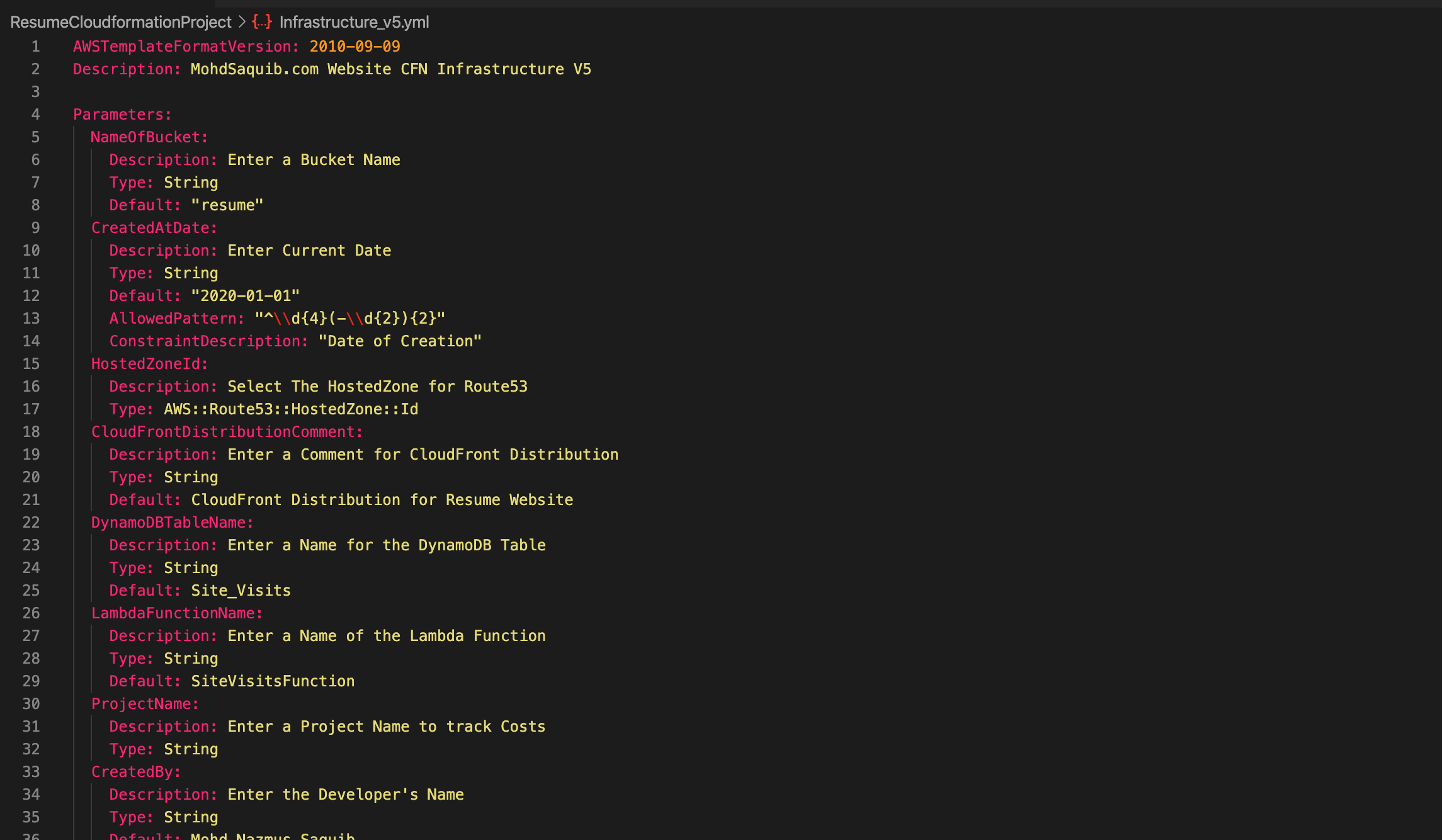
Task: Click the text 'Enter a Project Name to track Costs'
Action: click(x=386, y=727)
